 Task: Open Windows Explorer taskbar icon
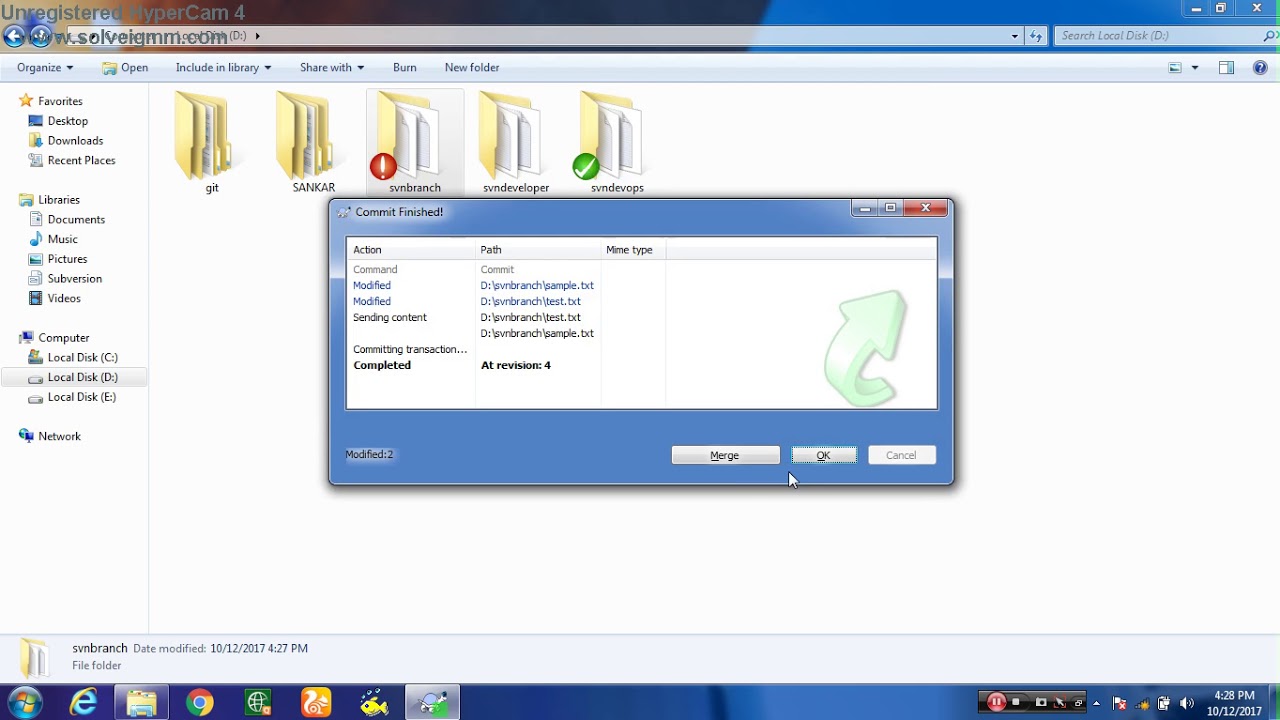(x=141, y=703)
